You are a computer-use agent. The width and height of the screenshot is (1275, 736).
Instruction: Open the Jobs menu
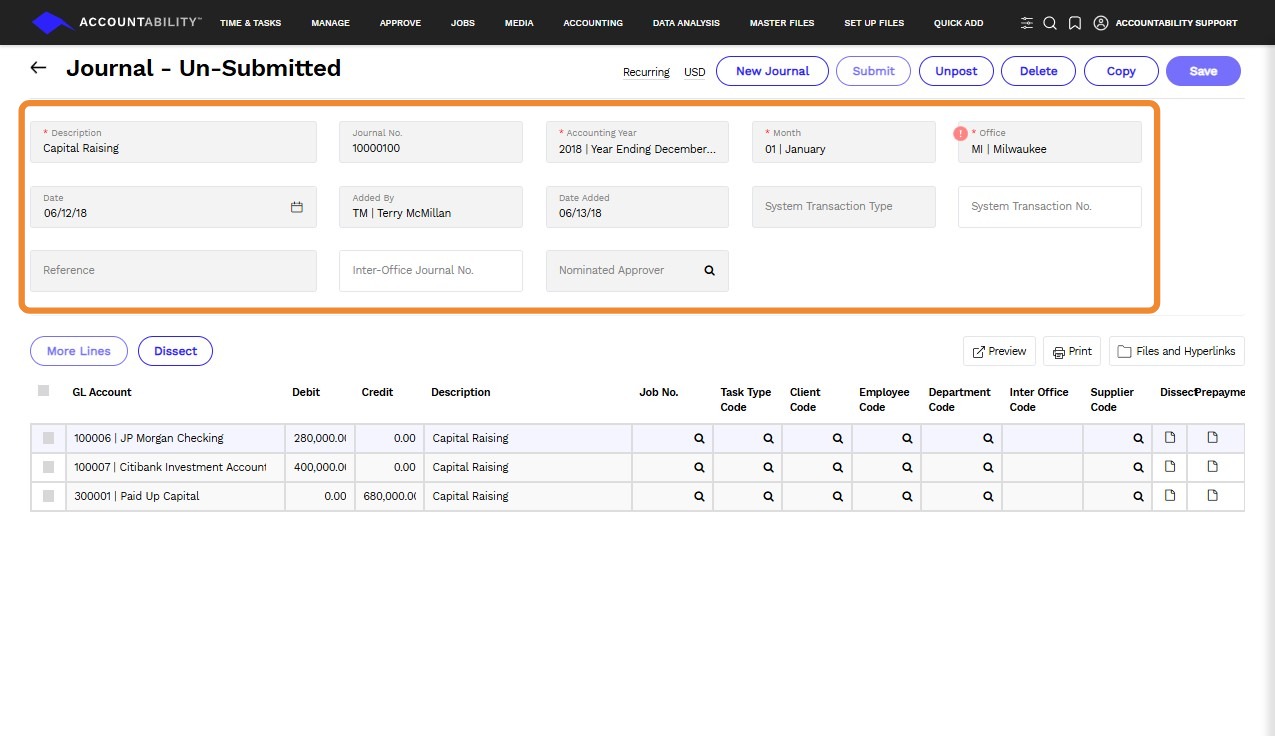point(463,23)
